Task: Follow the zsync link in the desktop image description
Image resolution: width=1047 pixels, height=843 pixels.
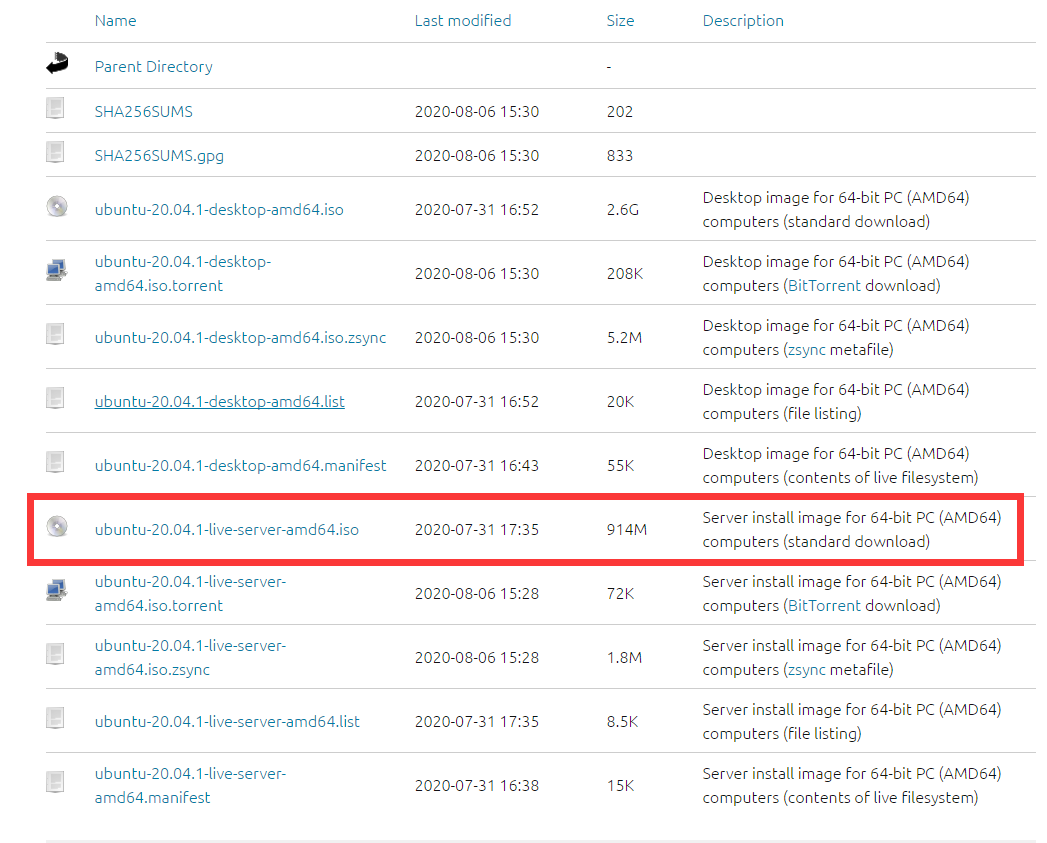Action: [x=807, y=350]
